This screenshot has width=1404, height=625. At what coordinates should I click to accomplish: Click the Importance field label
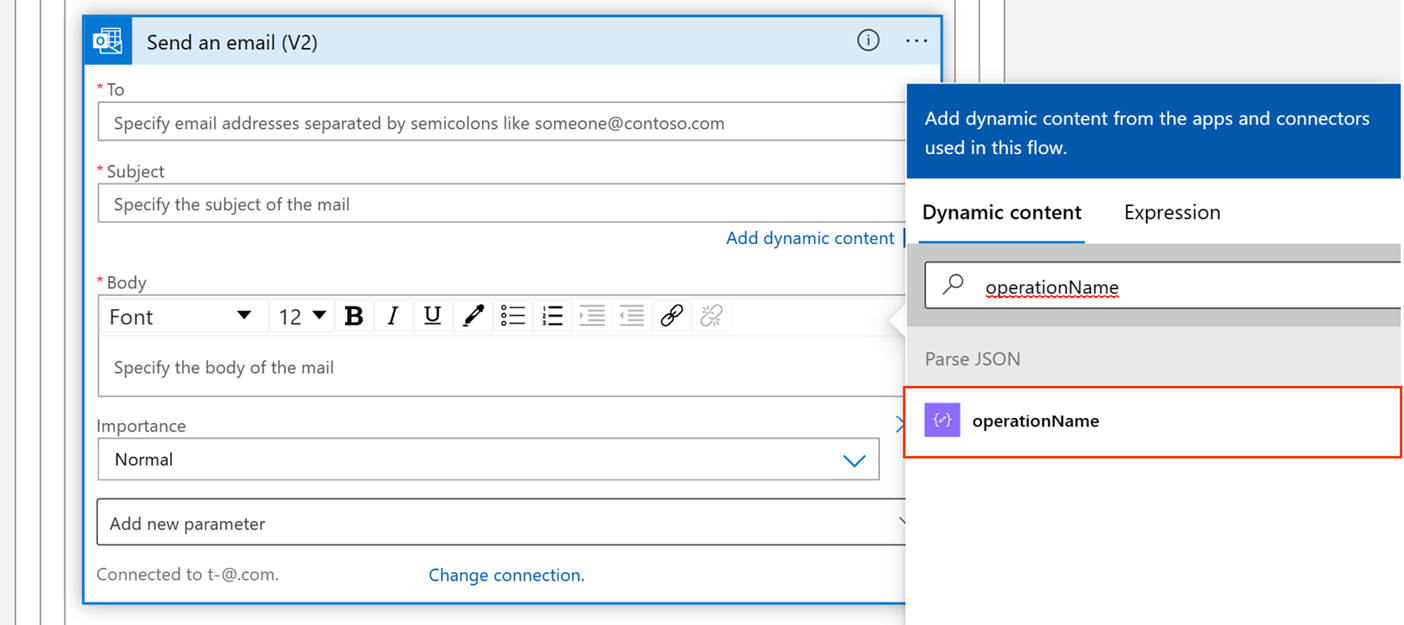(141, 426)
